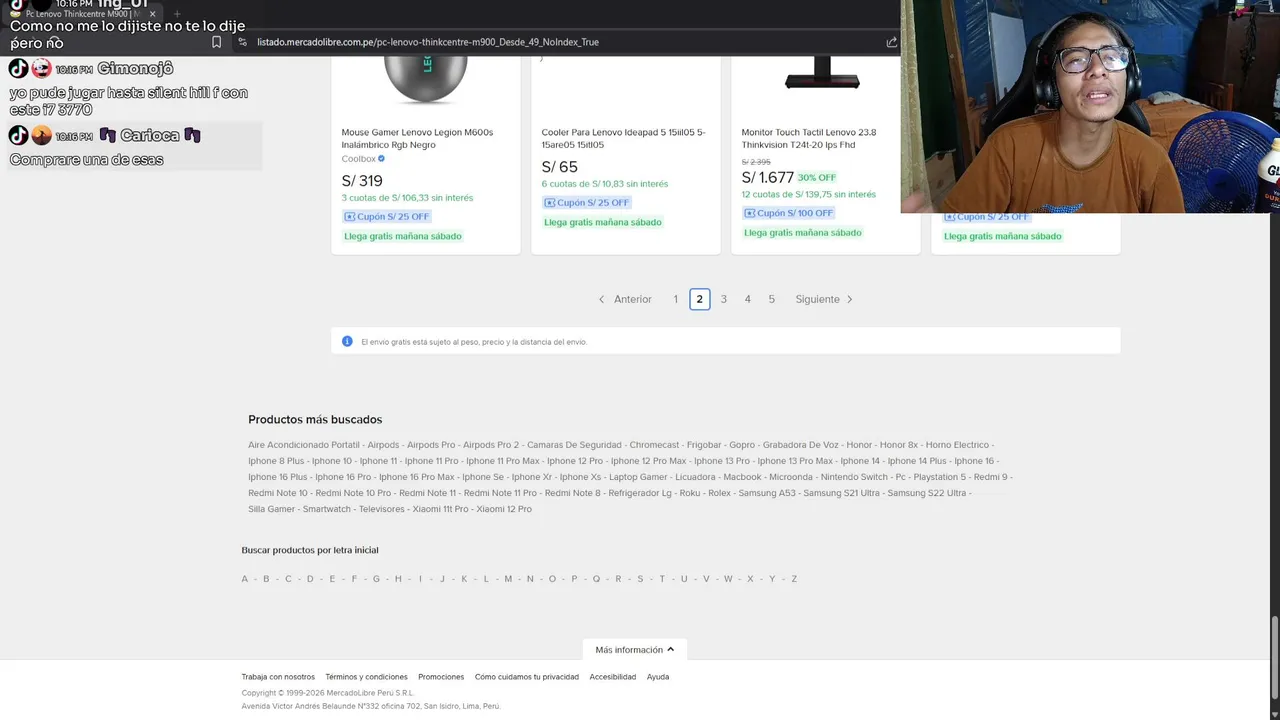Browse products starting with letter M

pos(508,579)
